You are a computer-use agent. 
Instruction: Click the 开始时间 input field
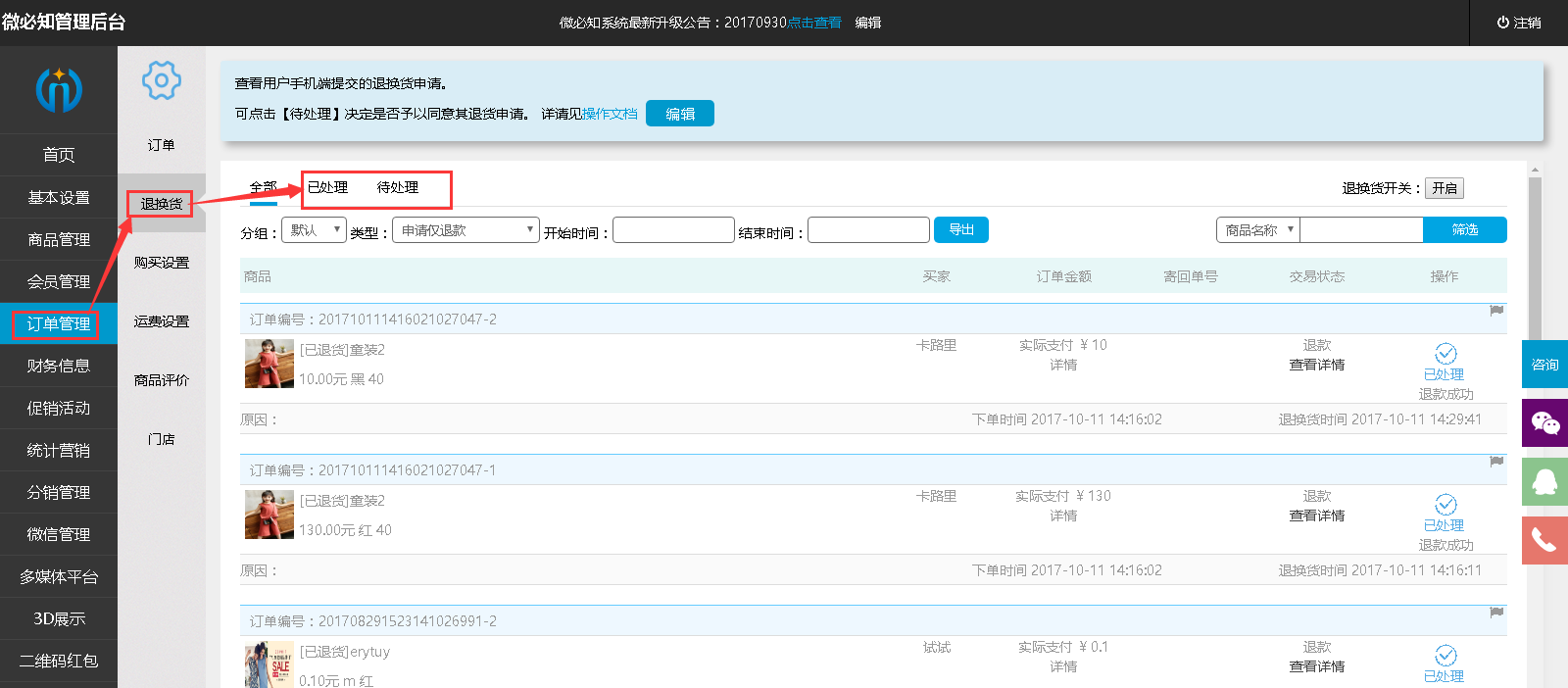click(673, 230)
